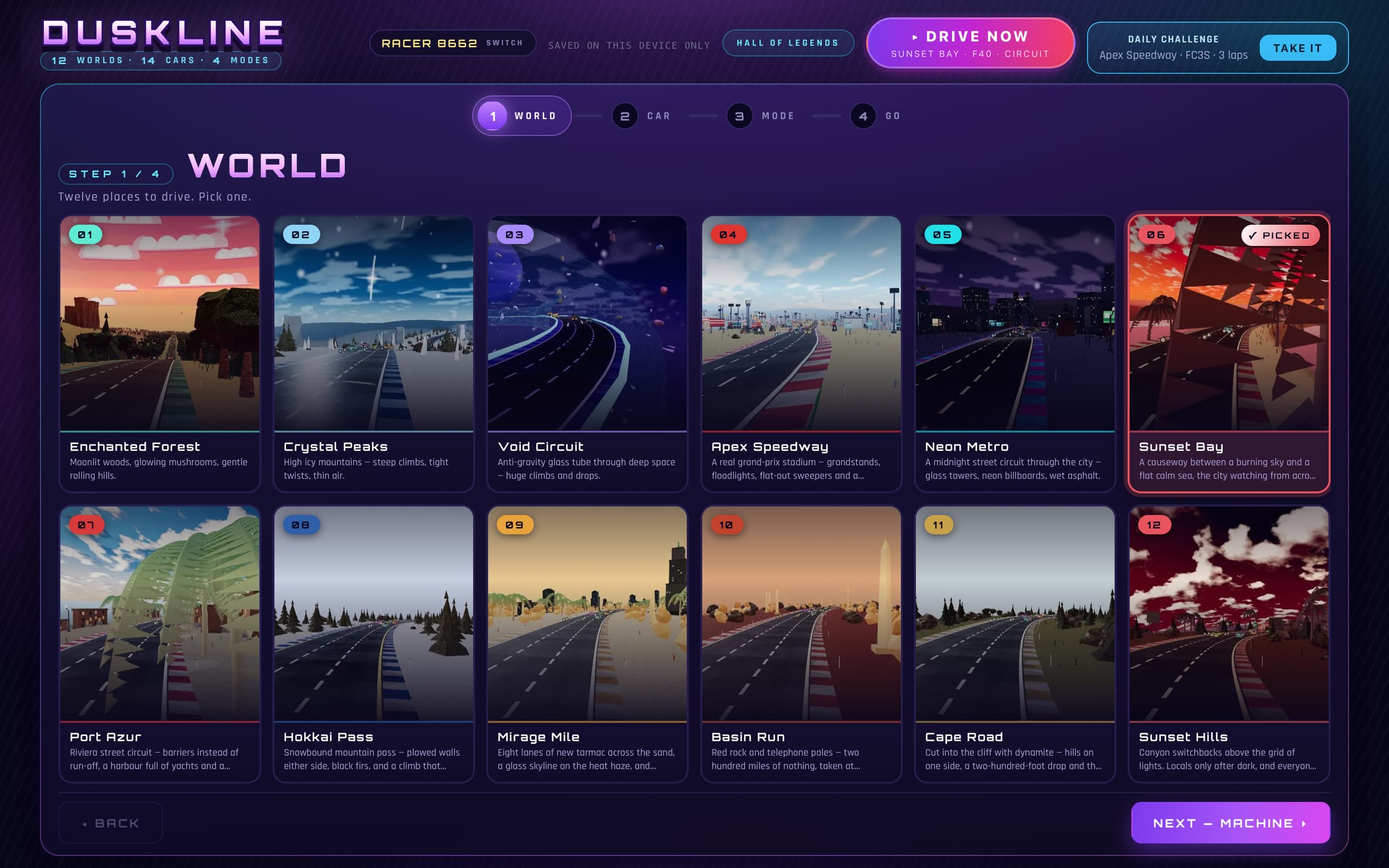The width and height of the screenshot is (1389, 868).
Task: Click the Racer 8662 label
Action: point(429,43)
